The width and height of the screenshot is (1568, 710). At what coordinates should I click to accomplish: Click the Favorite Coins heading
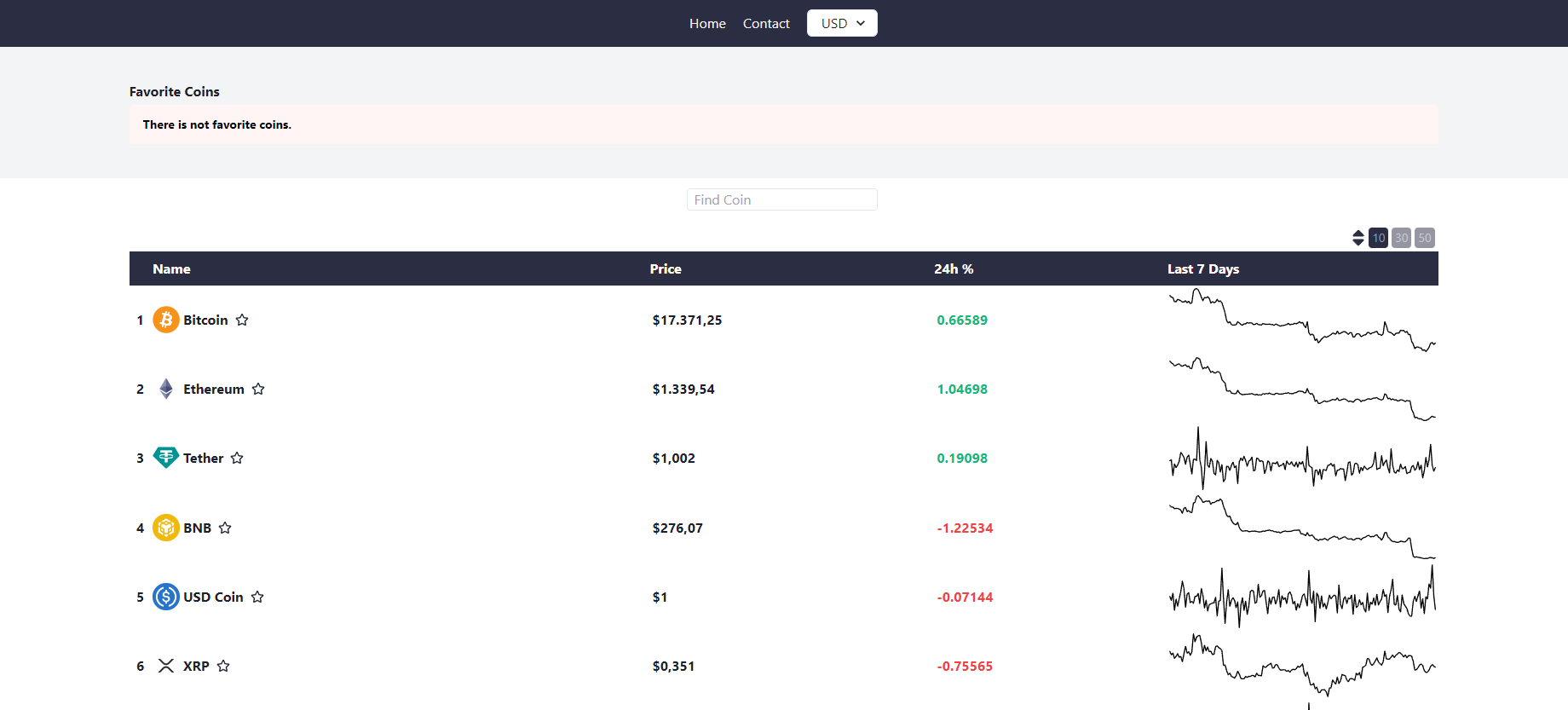(x=175, y=91)
